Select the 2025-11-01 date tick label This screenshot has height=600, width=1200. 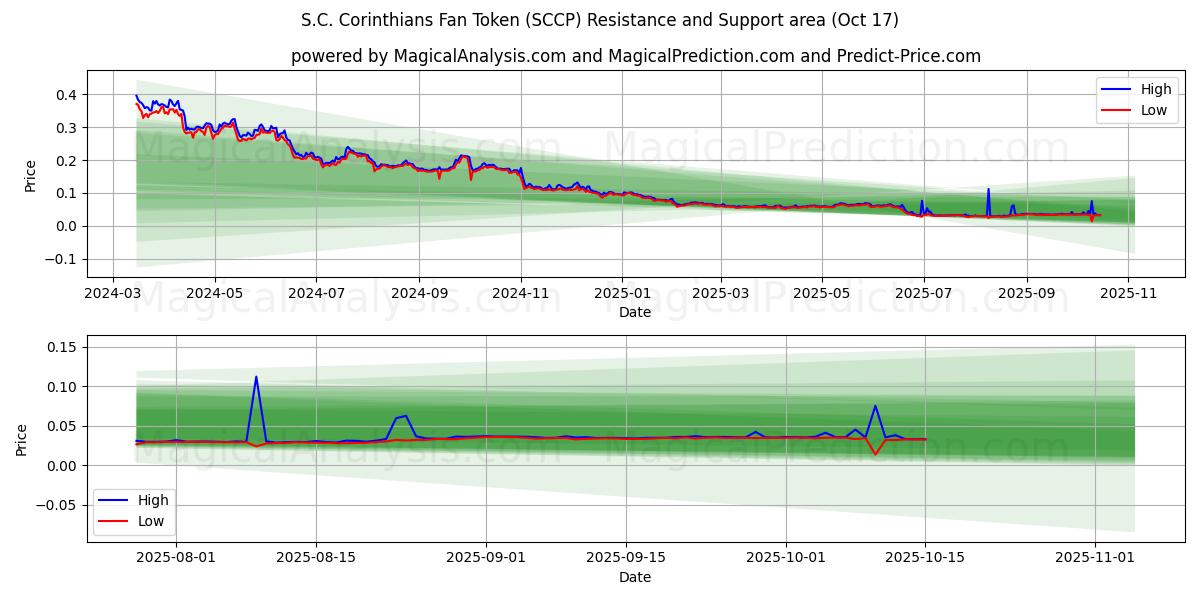pos(1095,558)
